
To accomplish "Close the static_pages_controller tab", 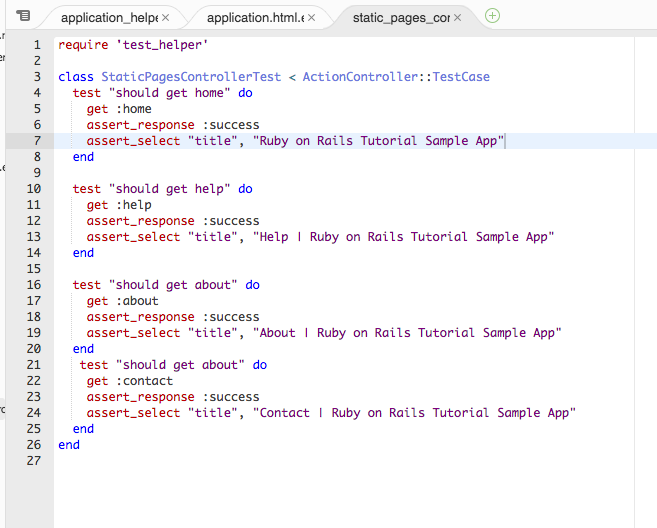I will tap(458, 18).
